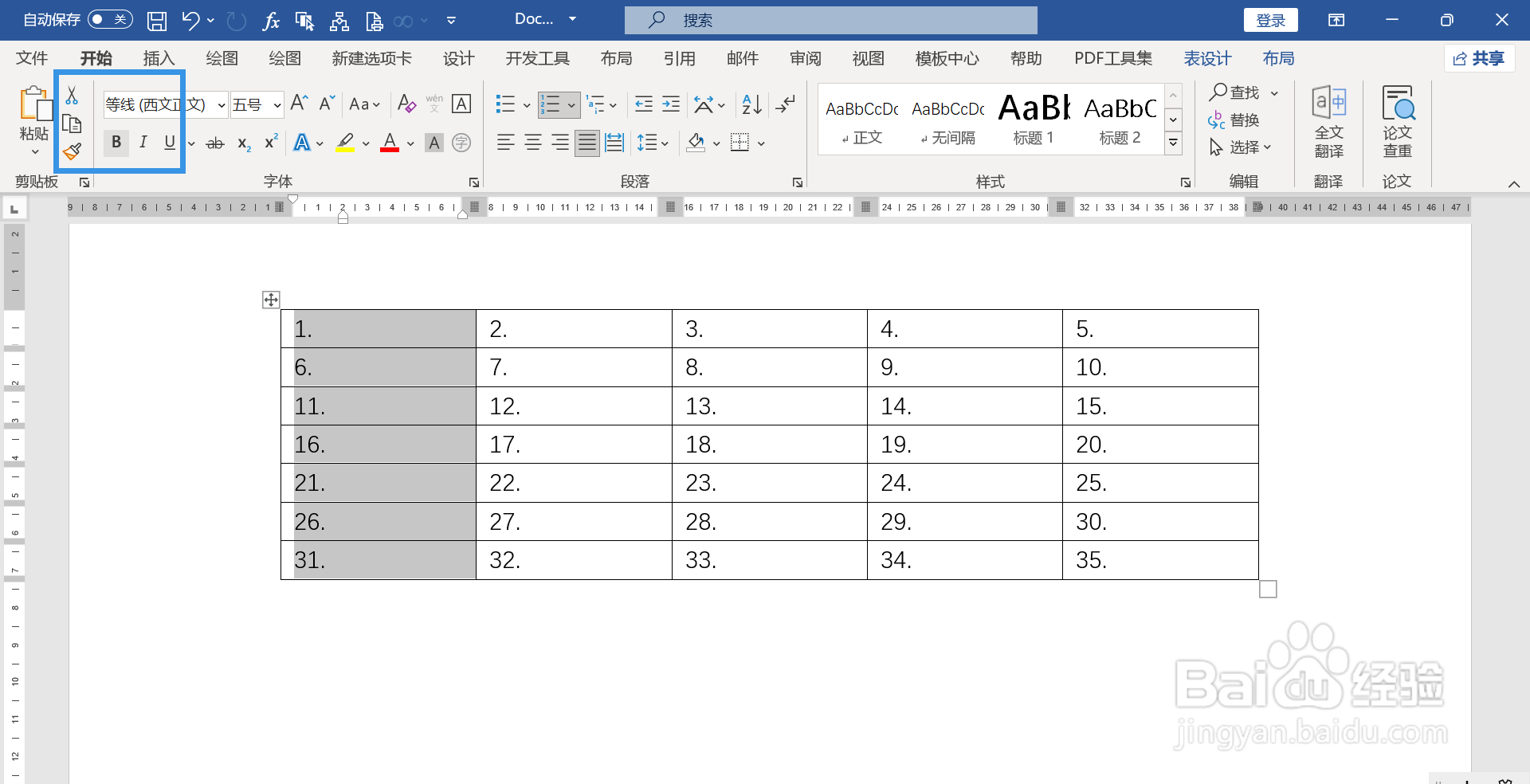Screen dimensions: 1530x784
Task: Clear all formatting eraser icon
Action: [x=406, y=104]
